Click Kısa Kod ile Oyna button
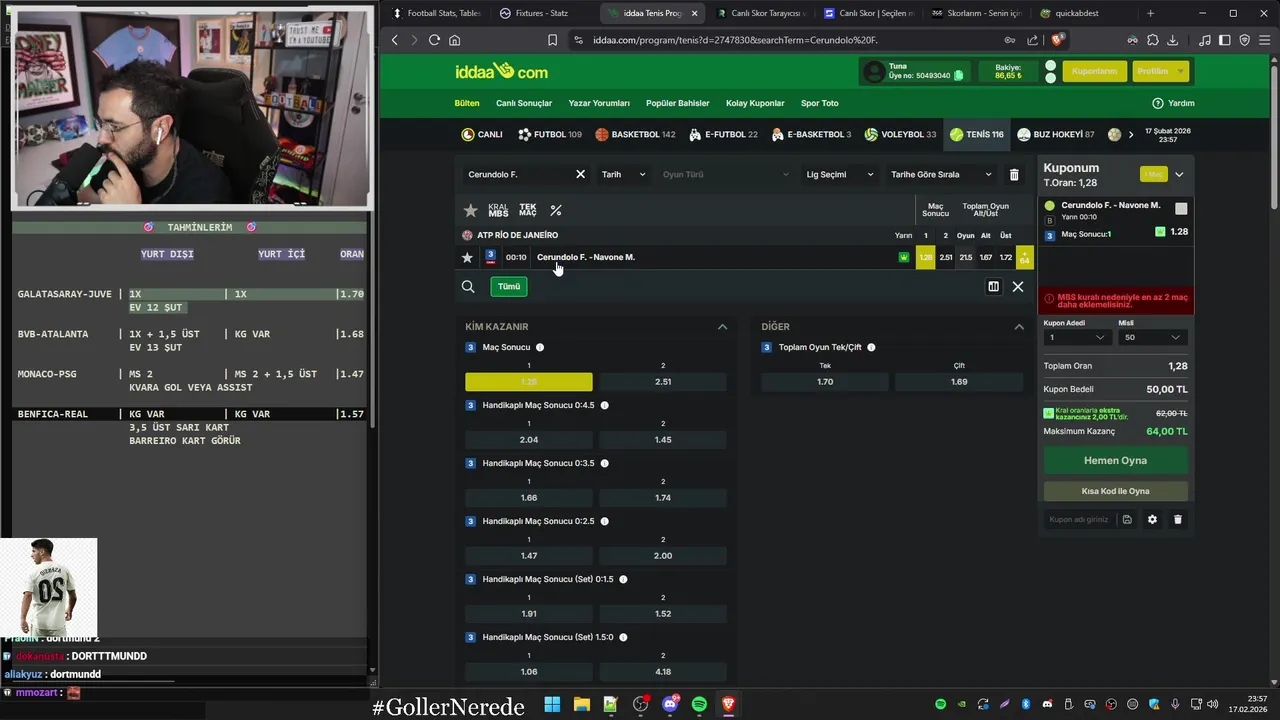Image resolution: width=1280 pixels, height=720 pixels. click(1115, 491)
